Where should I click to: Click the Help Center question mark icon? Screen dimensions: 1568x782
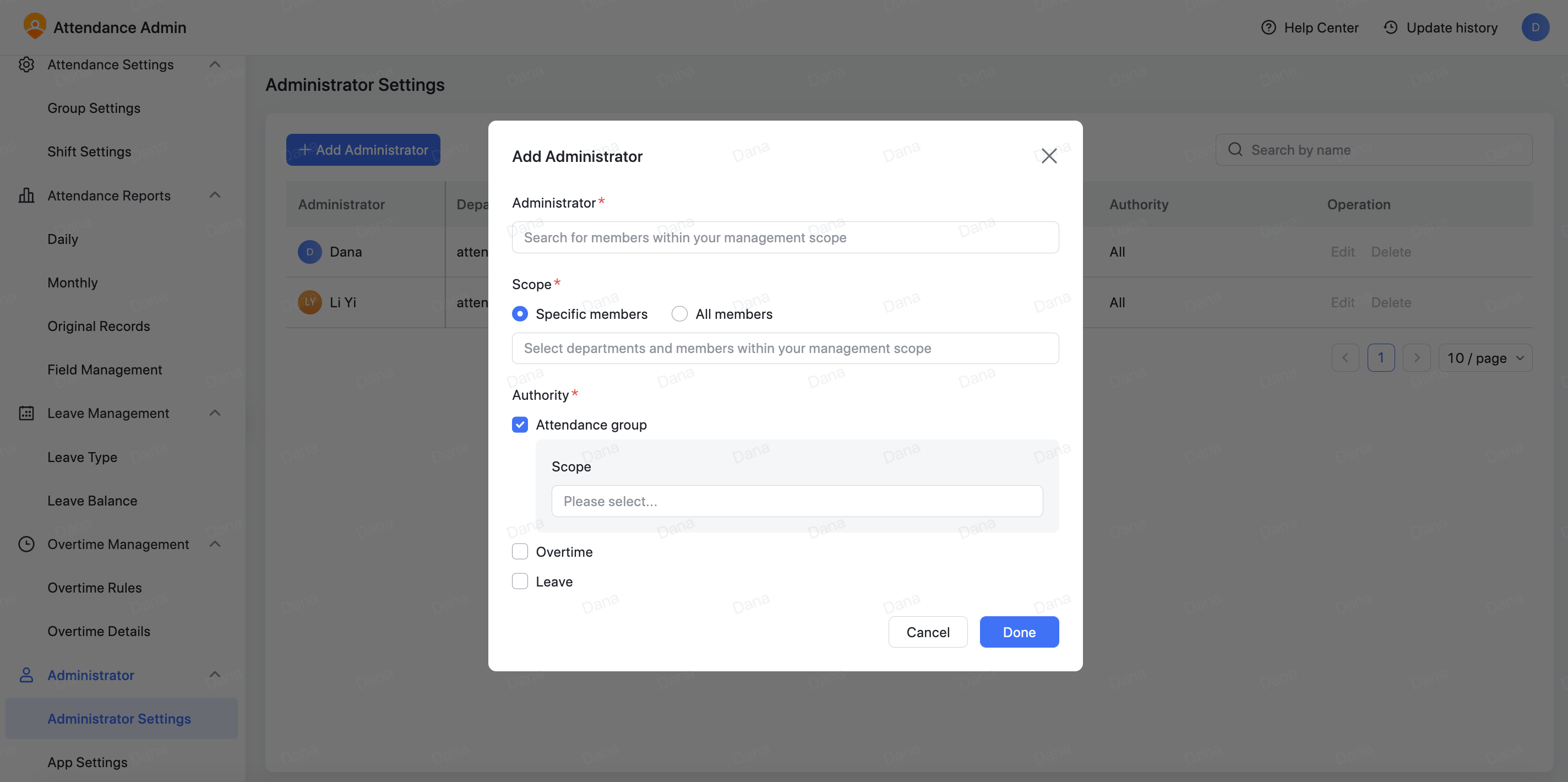pyautogui.click(x=1268, y=28)
